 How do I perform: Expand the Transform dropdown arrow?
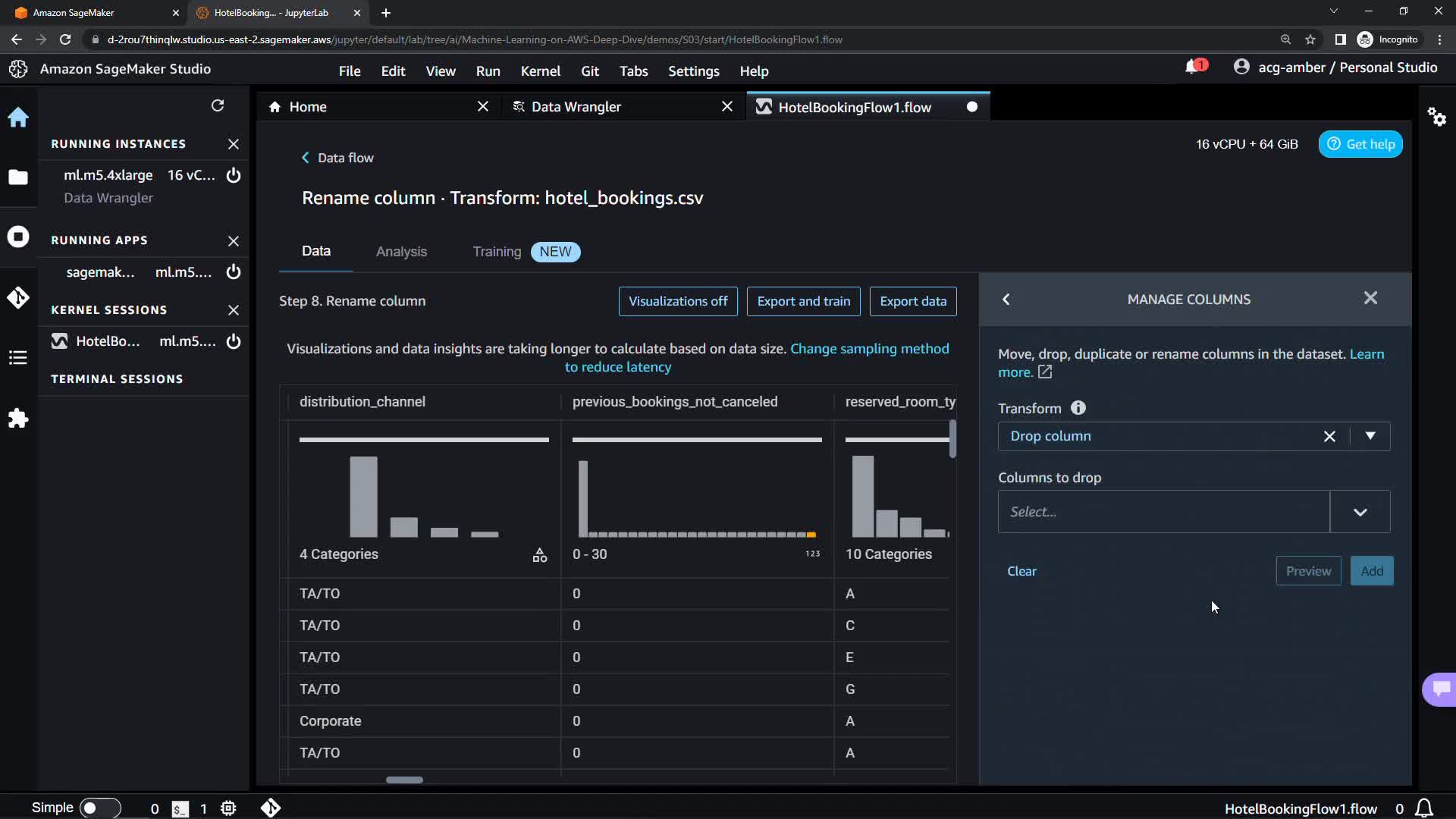(x=1370, y=436)
